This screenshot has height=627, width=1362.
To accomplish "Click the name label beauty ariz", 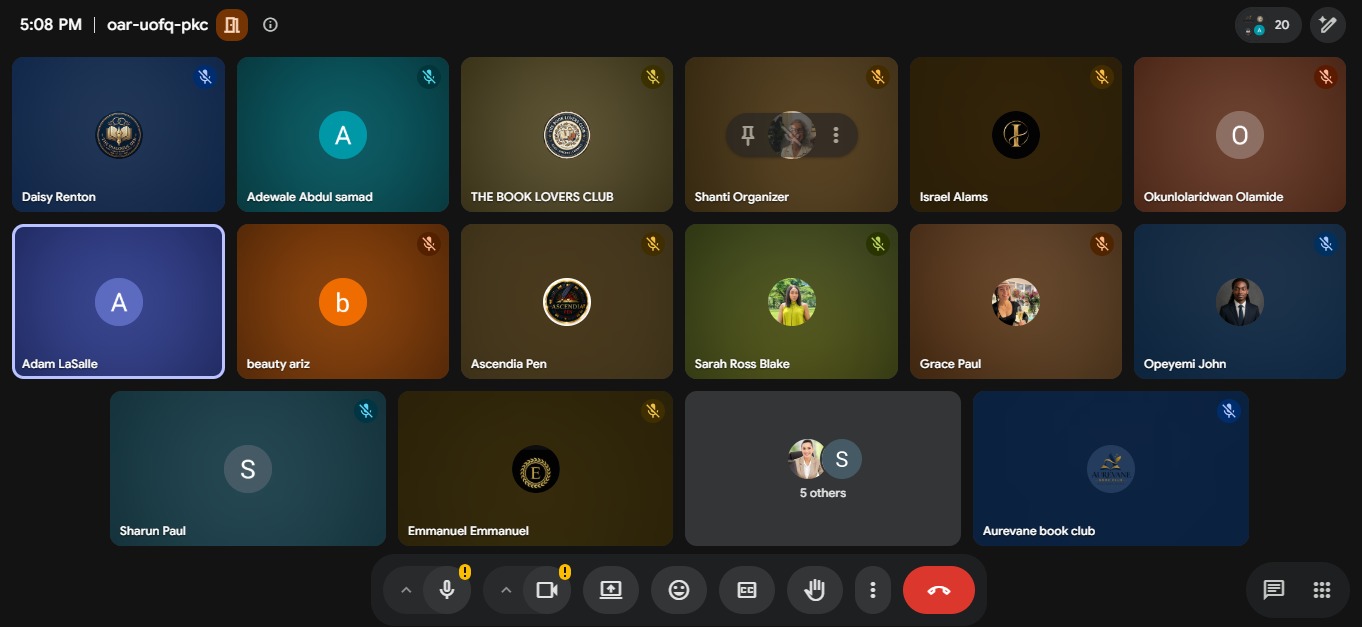I will (x=278, y=364).
